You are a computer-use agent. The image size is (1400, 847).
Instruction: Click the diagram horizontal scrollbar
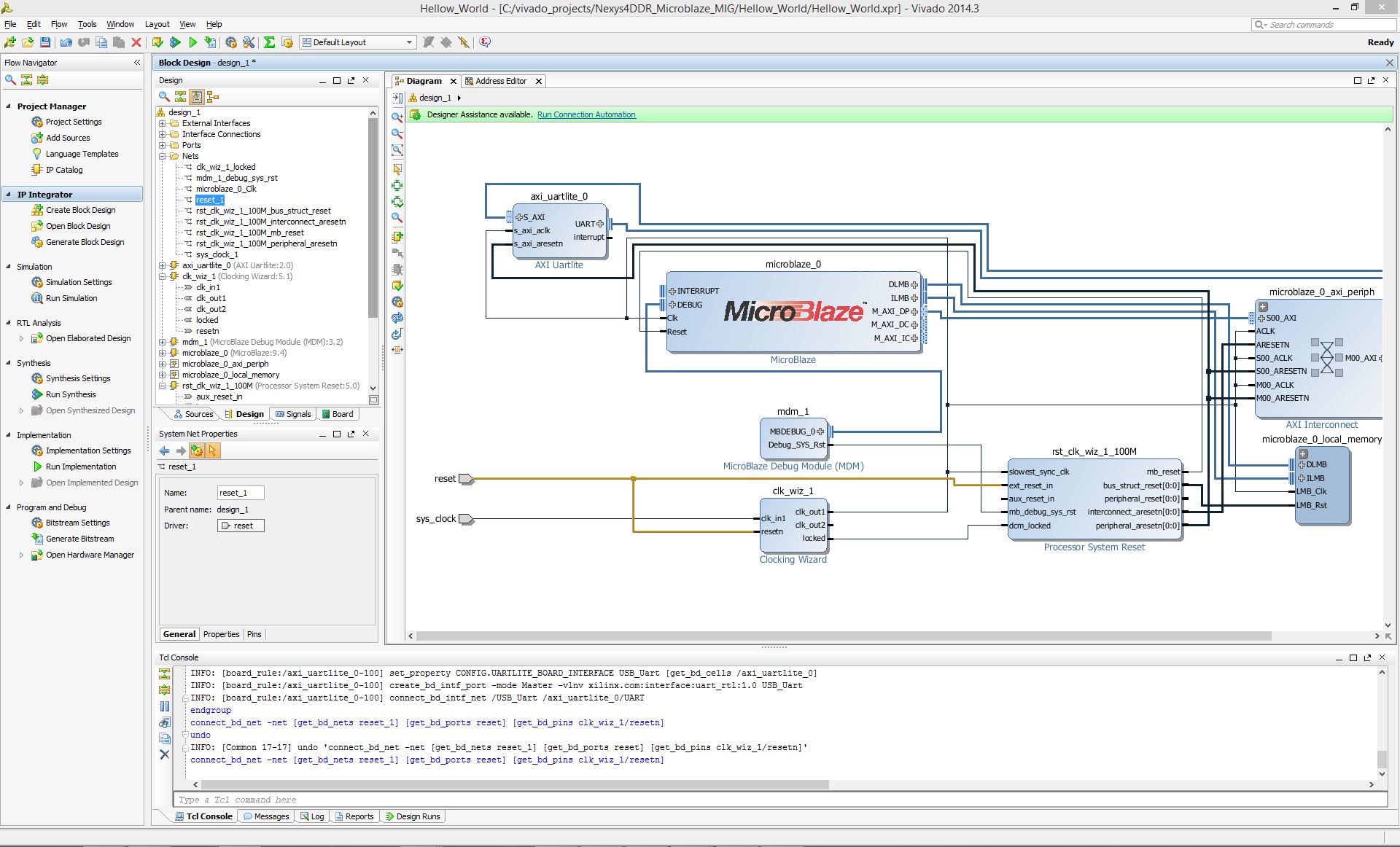coord(844,636)
